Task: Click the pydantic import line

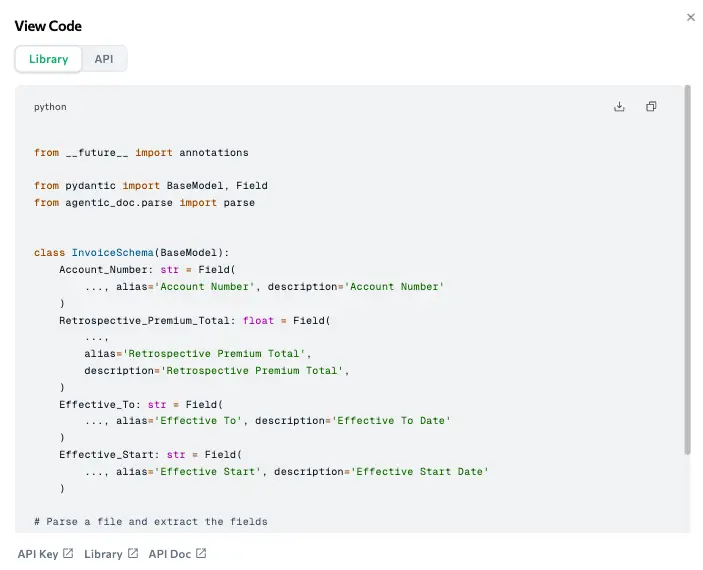Action: pyautogui.click(x=150, y=186)
